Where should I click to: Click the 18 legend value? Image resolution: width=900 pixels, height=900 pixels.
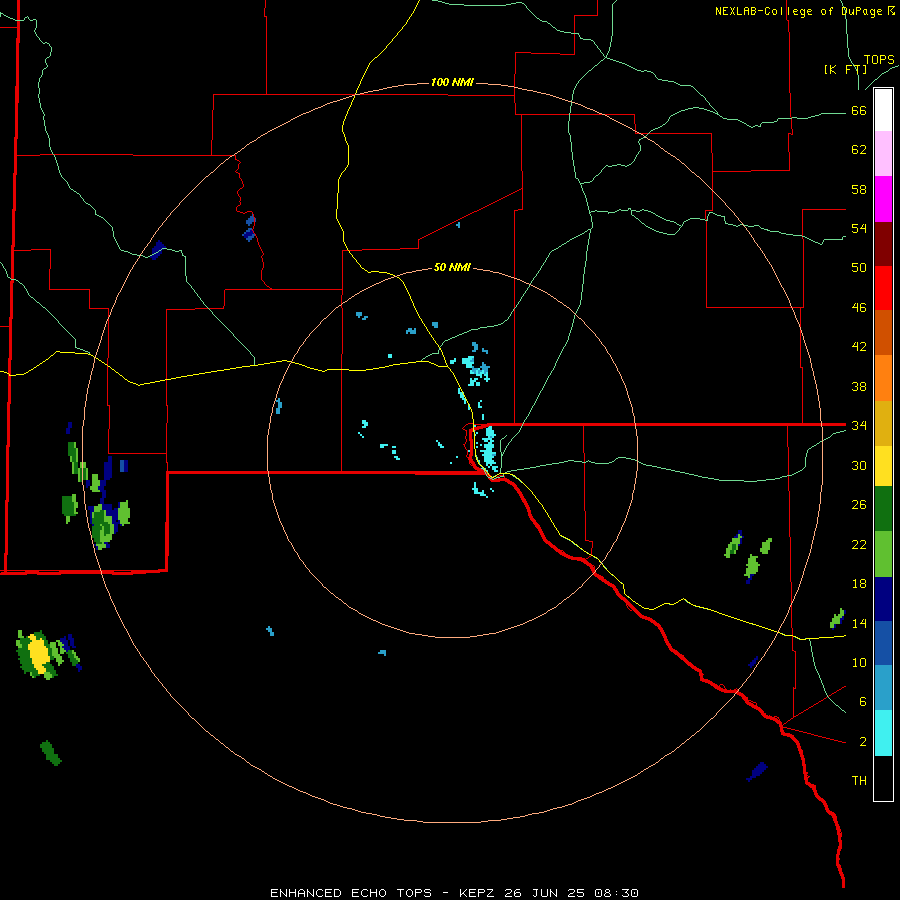click(x=859, y=584)
